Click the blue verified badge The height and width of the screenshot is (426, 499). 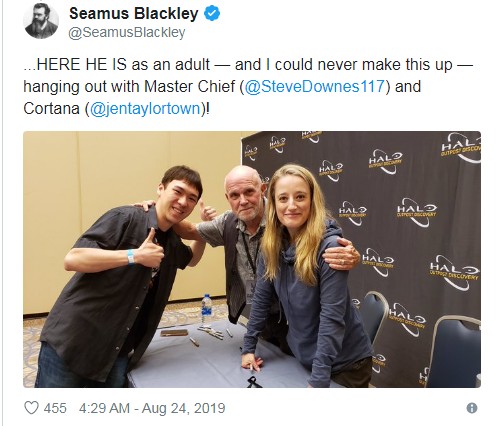point(212,14)
